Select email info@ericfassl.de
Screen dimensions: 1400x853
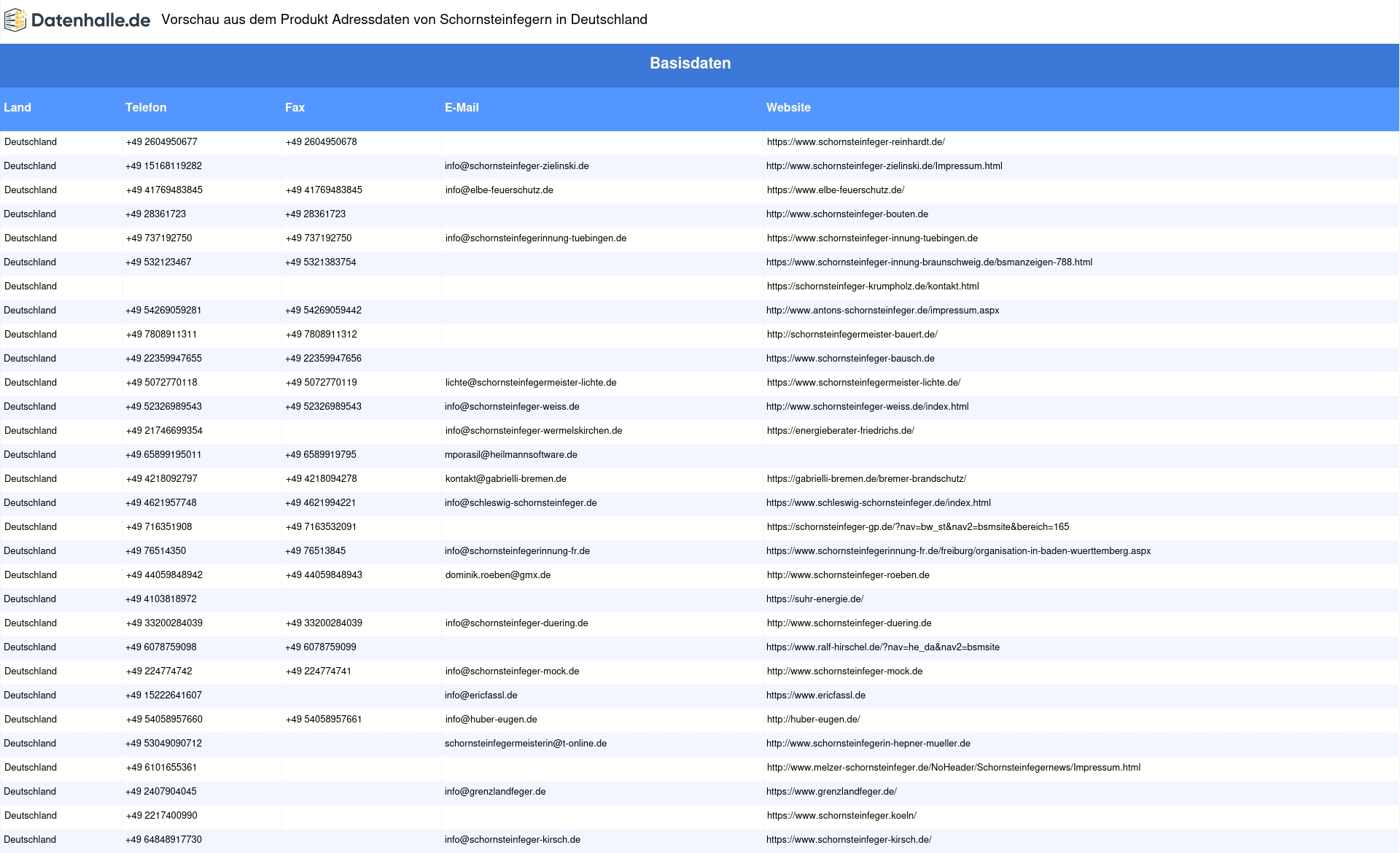(x=481, y=696)
